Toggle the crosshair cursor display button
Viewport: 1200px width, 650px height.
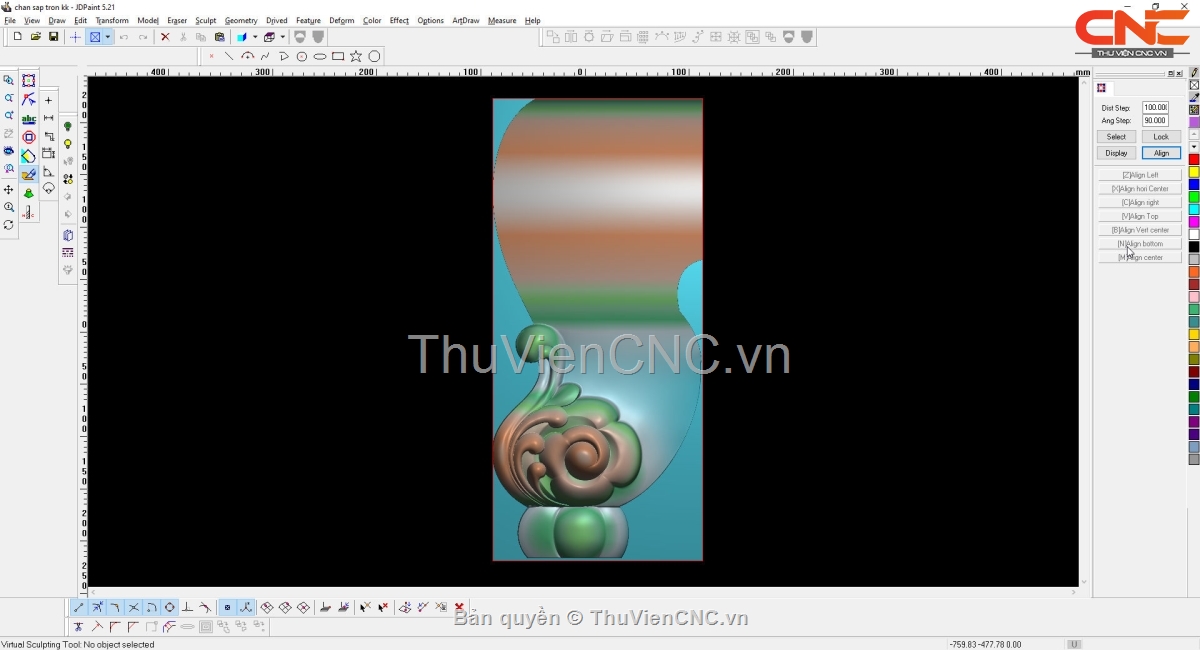tap(75, 37)
